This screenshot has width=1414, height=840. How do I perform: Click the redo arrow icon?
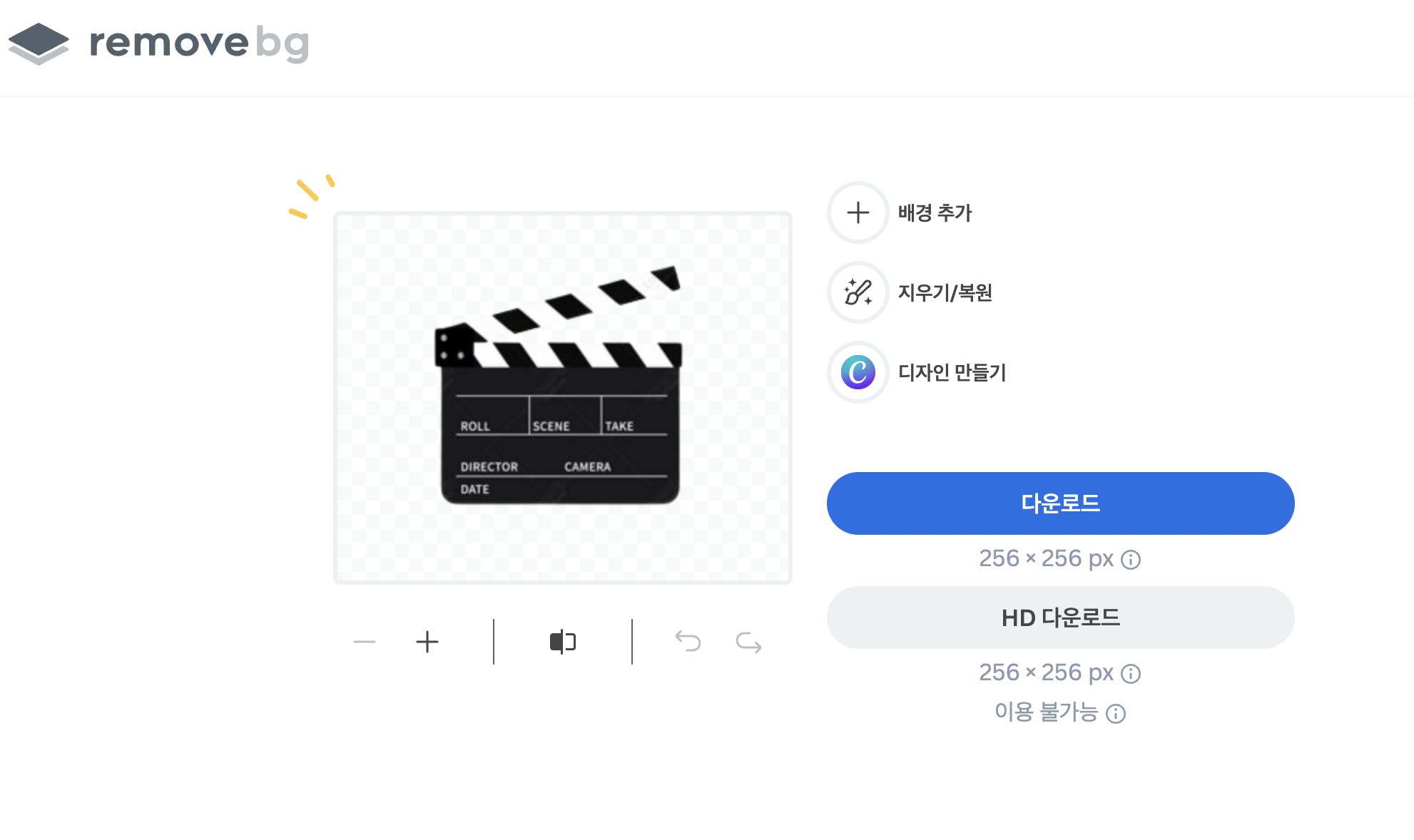point(748,642)
